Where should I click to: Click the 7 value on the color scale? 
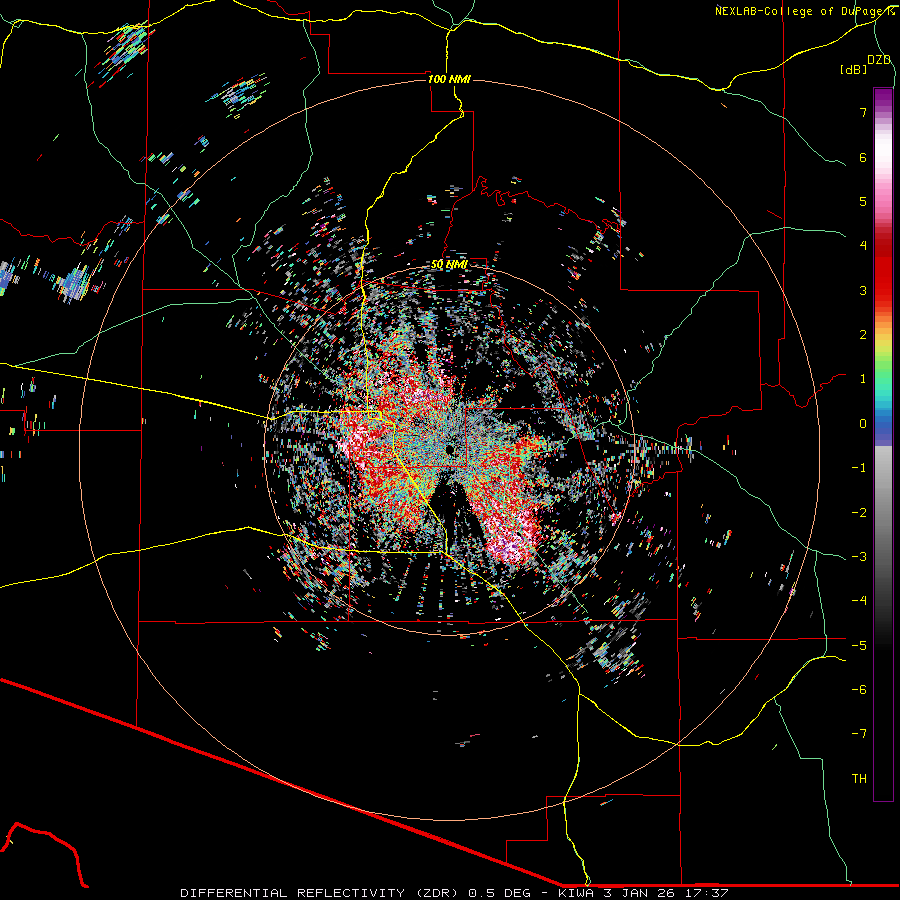click(x=863, y=112)
